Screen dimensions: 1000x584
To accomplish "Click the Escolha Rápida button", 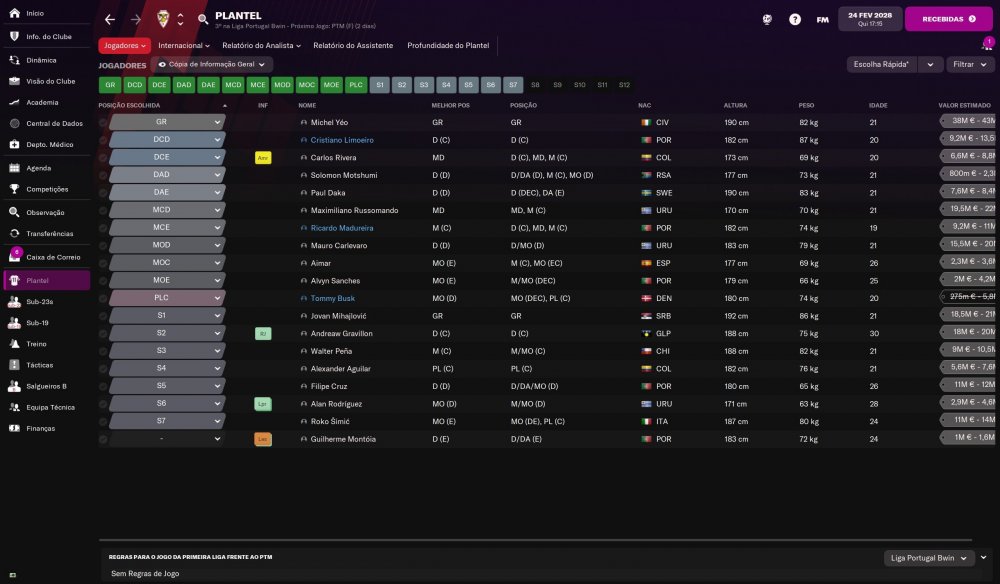I will (881, 64).
